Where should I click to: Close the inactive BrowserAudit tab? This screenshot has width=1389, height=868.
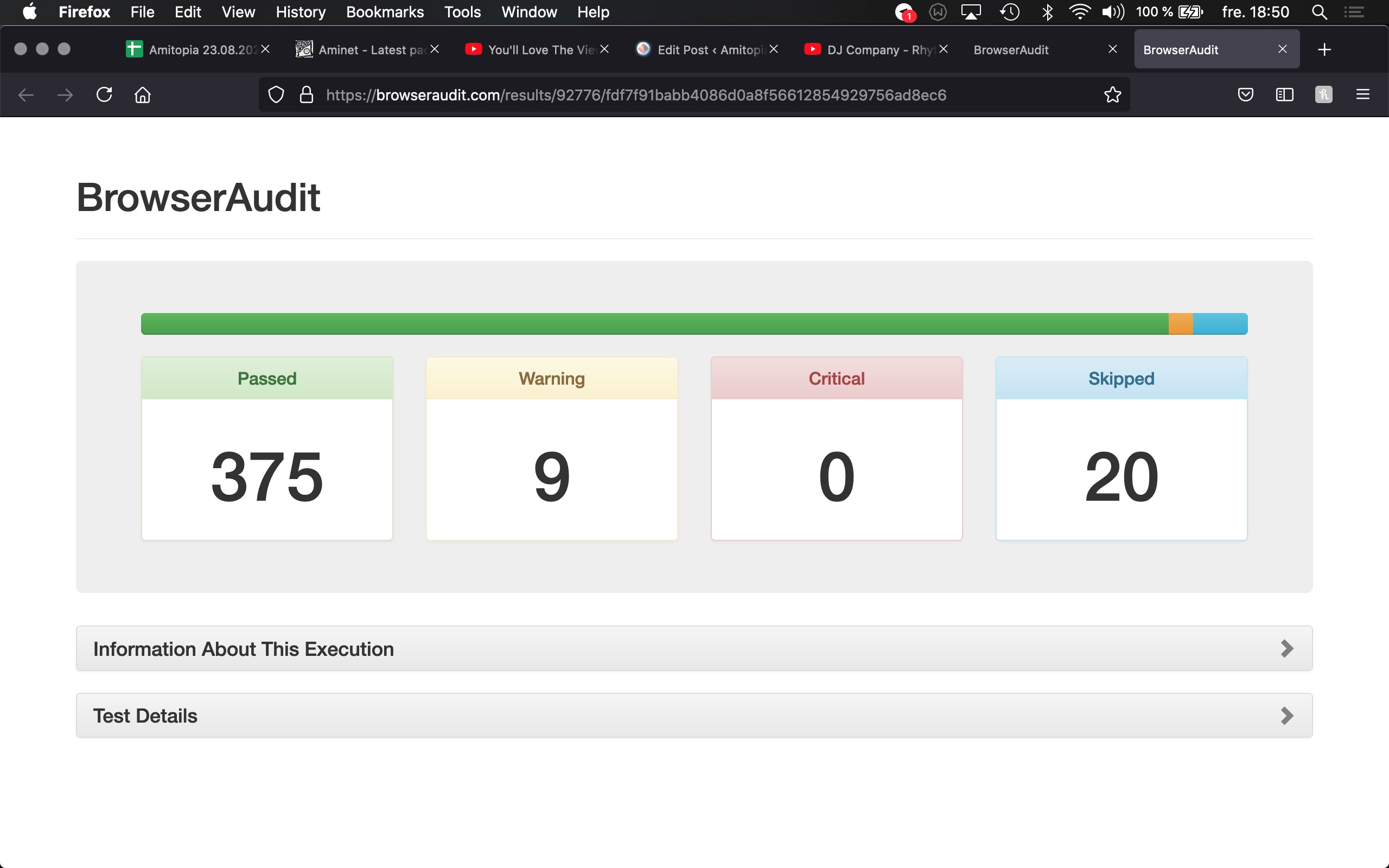(1113, 49)
